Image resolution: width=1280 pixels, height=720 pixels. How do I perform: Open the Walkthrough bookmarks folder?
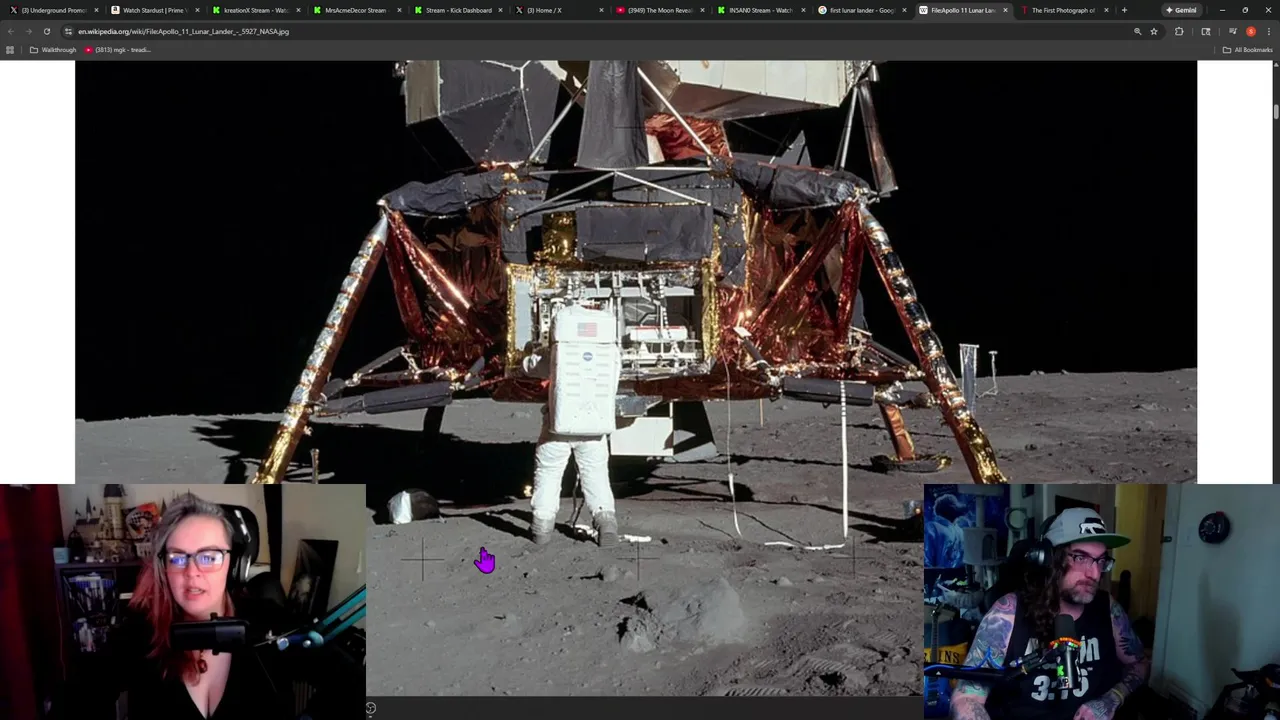(53, 50)
